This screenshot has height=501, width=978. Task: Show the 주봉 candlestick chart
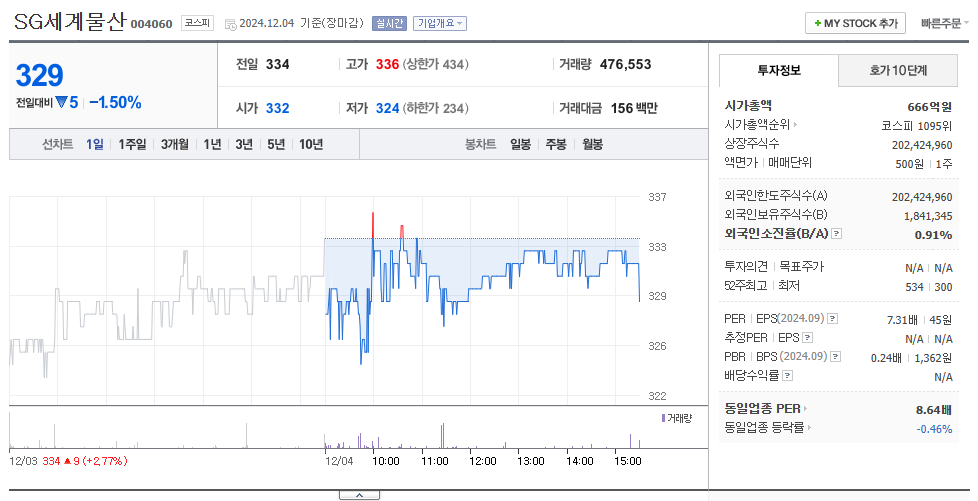556,144
